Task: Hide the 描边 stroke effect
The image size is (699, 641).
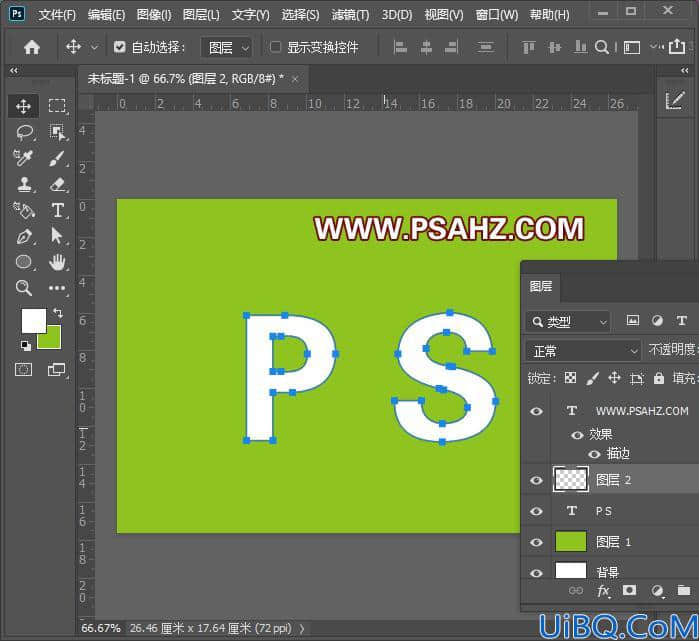Action: (x=594, y=455)
